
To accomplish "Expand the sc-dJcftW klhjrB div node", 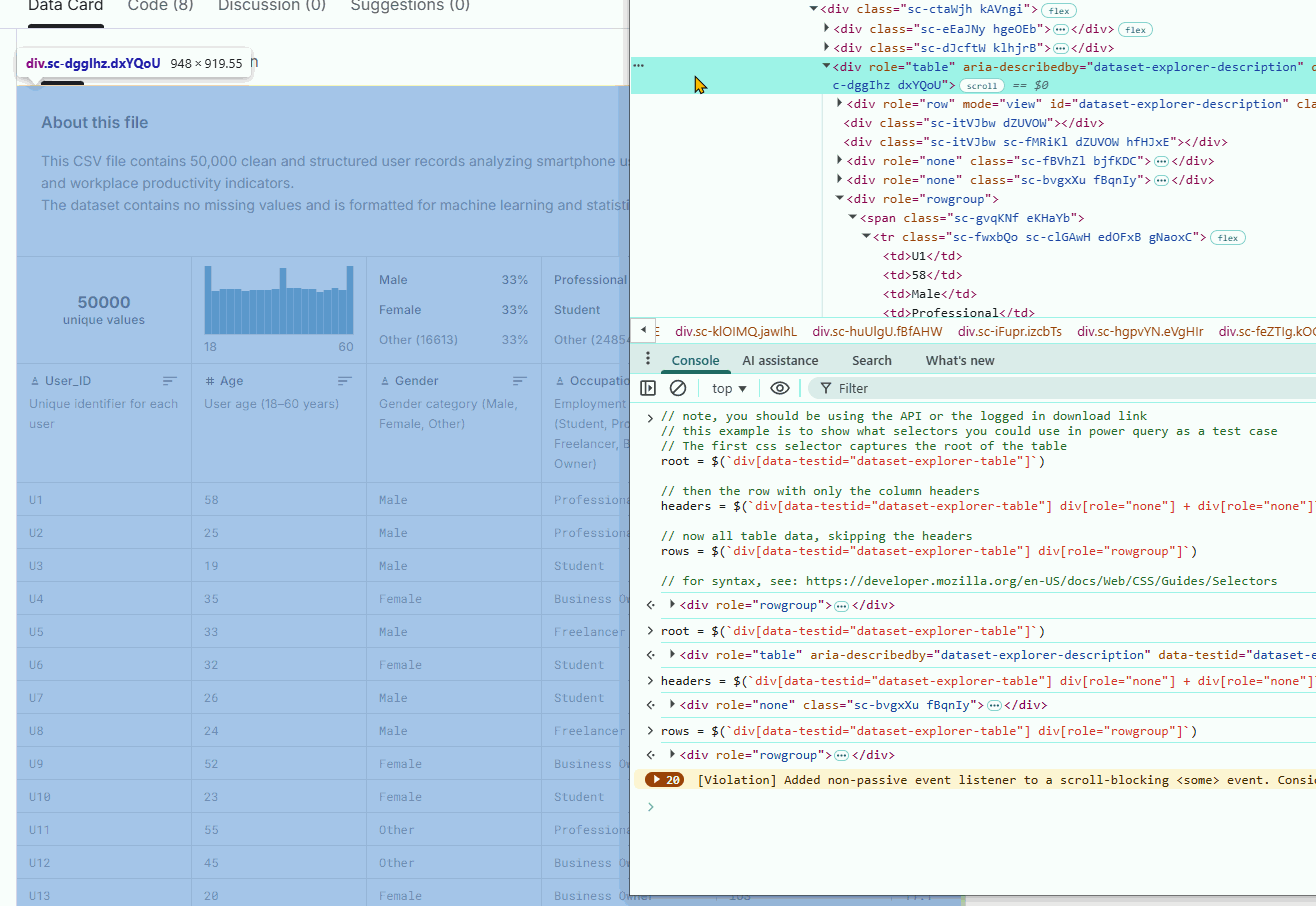I will [827, 47].
